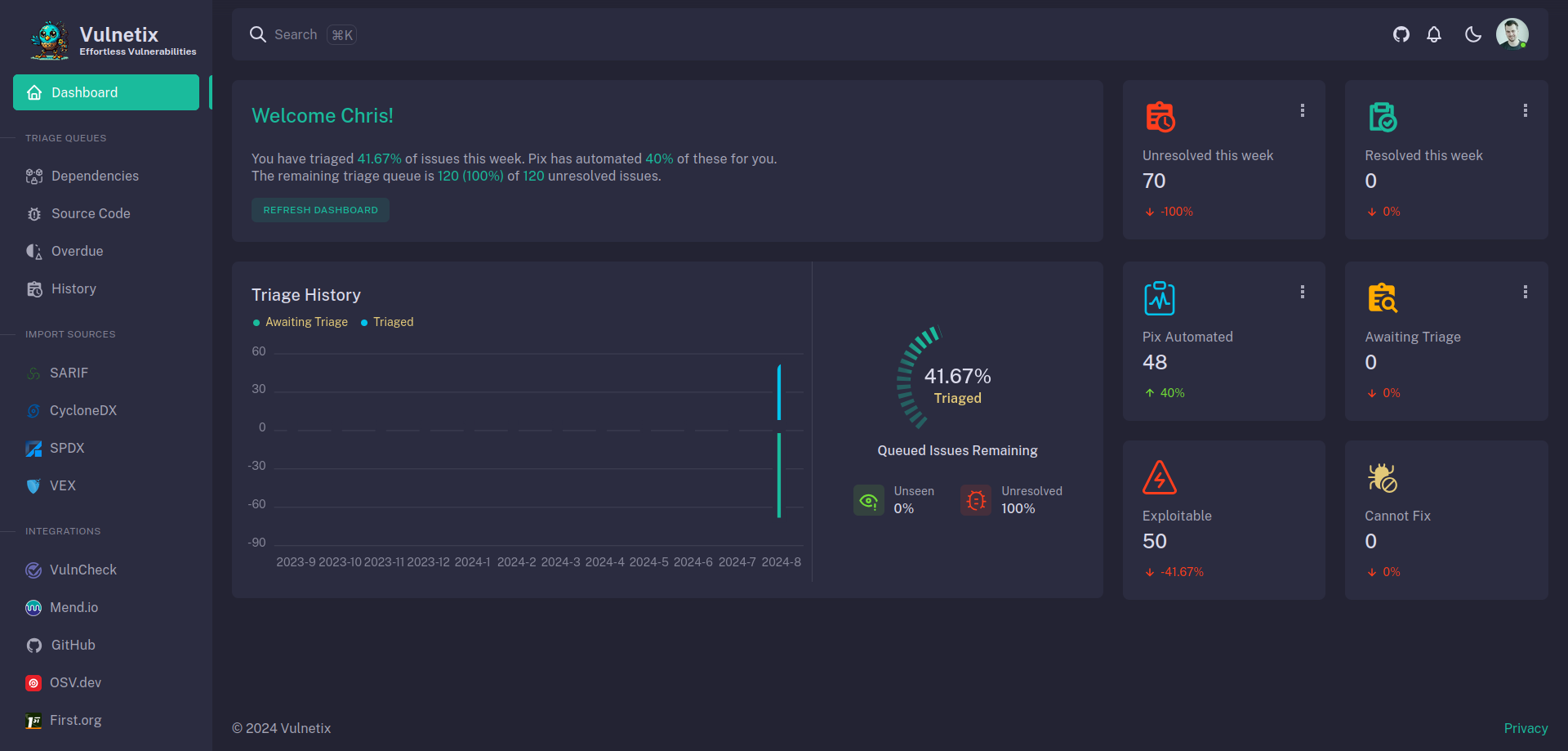Screen dimensions: 1568x751
Task: Click the VEX shield icon
Action: tap(33, 486)
